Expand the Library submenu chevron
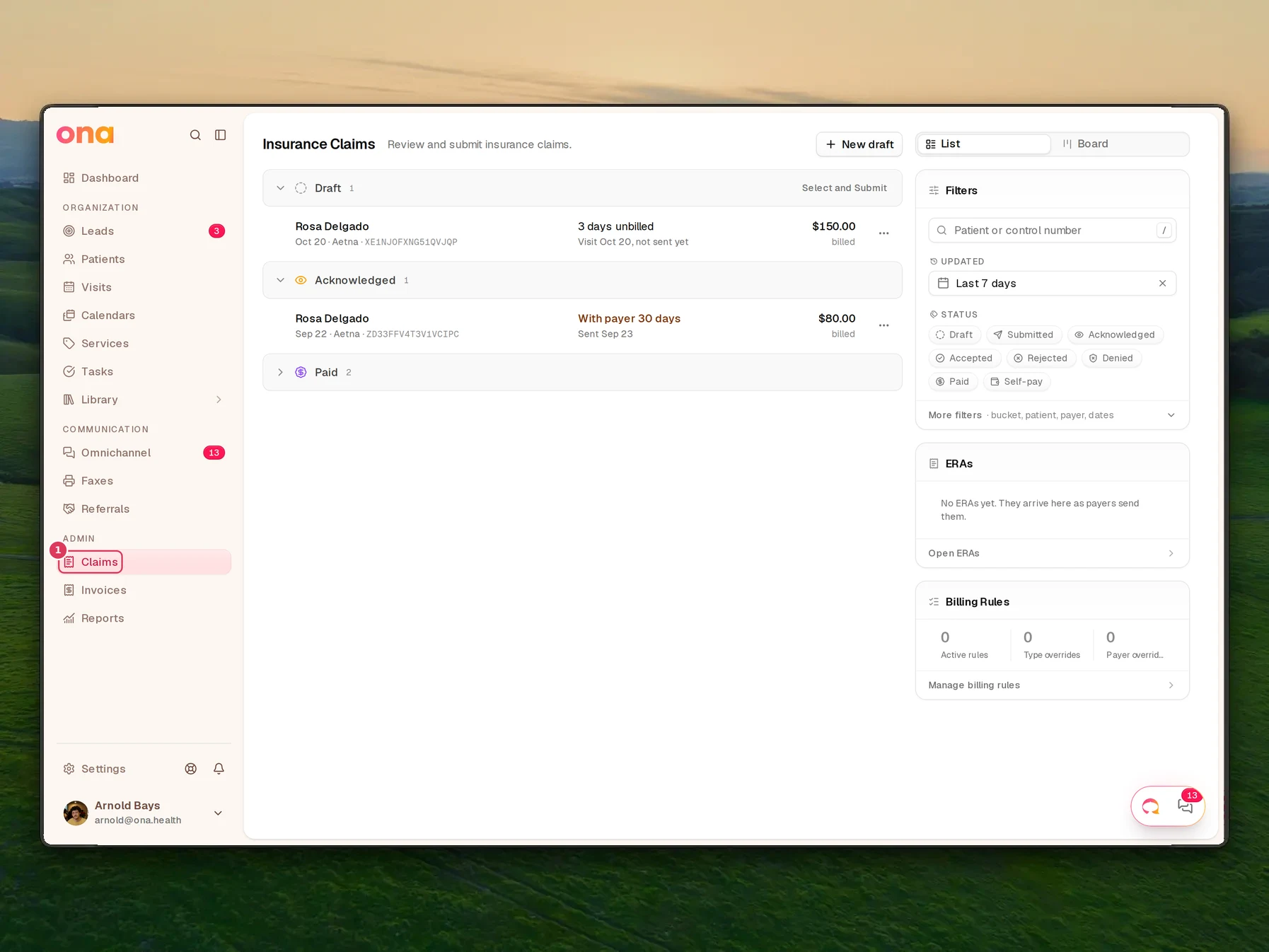Screen dimensions: 1269x952 click(219, 400)
